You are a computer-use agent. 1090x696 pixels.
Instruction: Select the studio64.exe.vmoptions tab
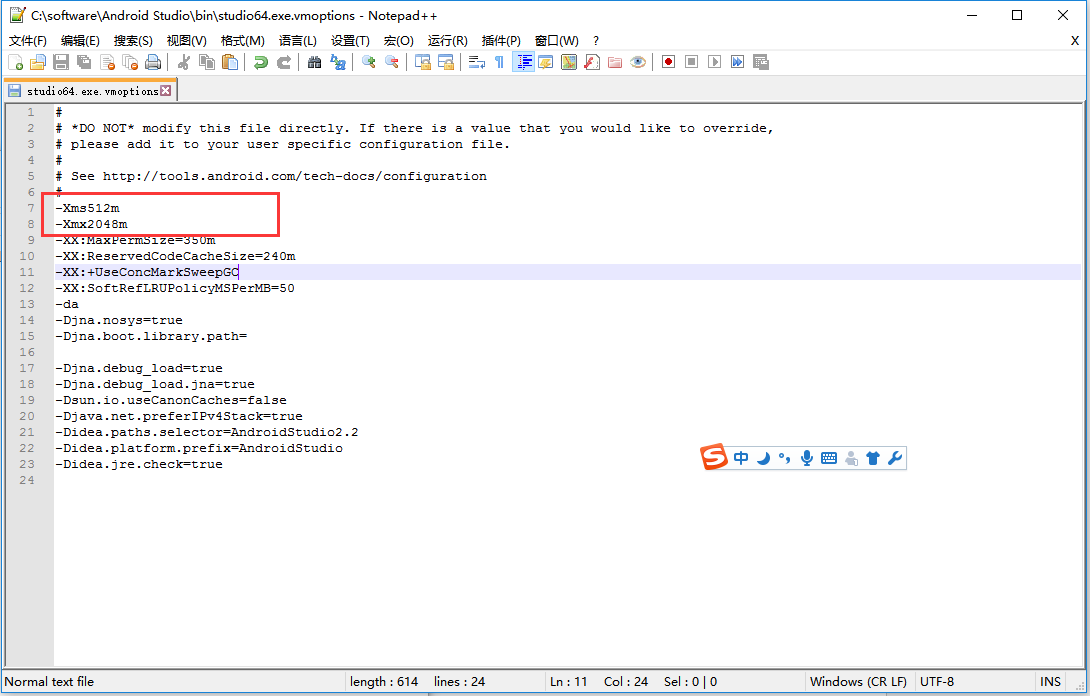[91, 91]
